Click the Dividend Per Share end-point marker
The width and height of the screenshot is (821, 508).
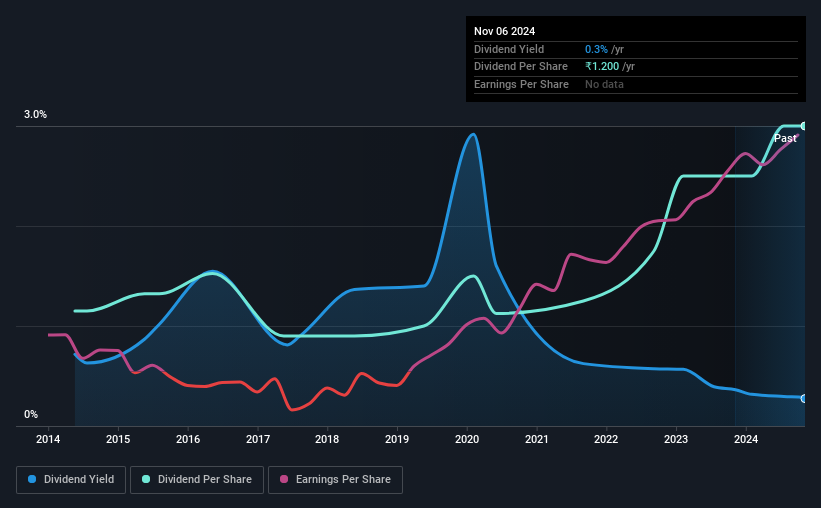(803, 126)
